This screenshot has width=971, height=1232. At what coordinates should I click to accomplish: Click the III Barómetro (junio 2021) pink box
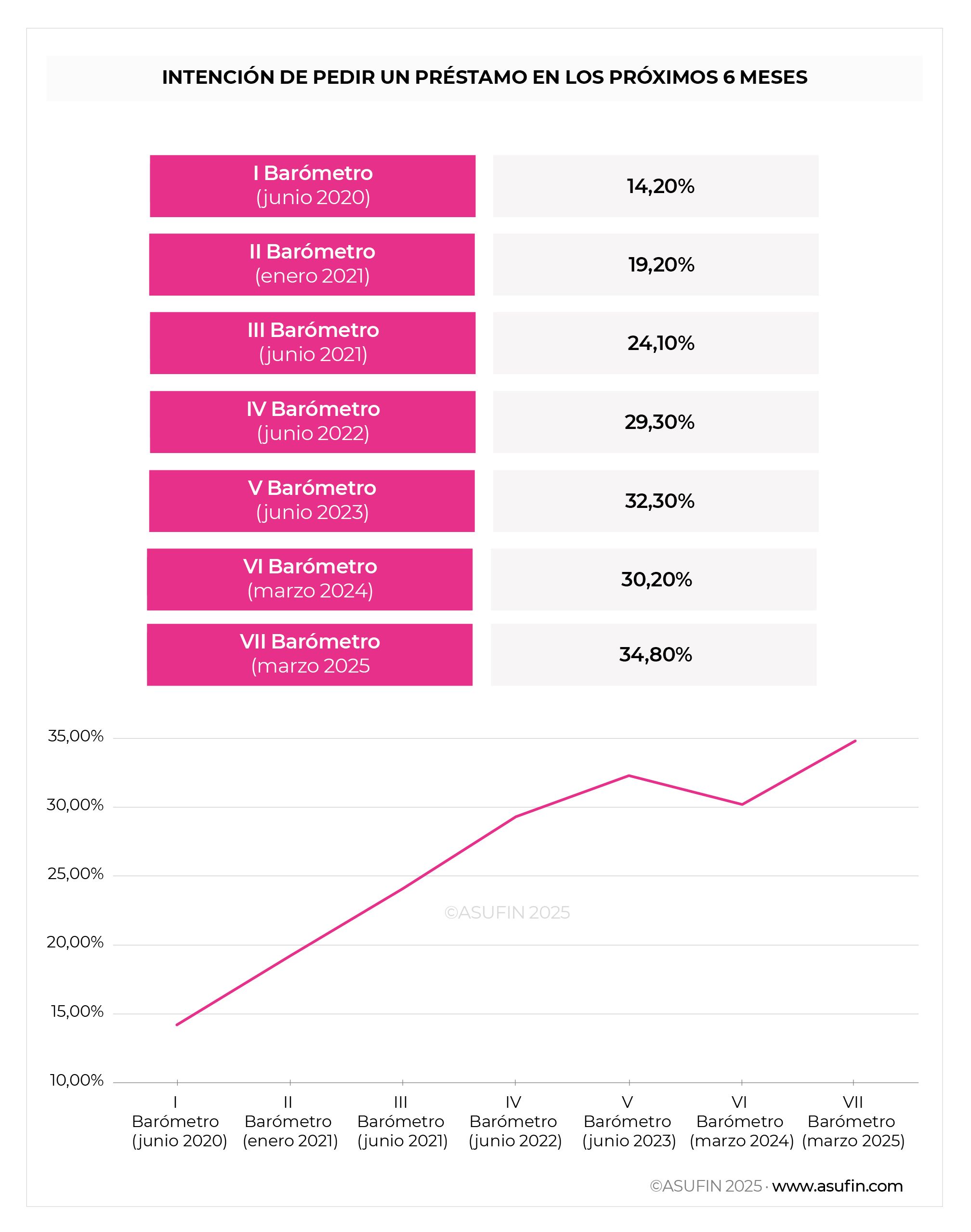[x=313, y=343]
